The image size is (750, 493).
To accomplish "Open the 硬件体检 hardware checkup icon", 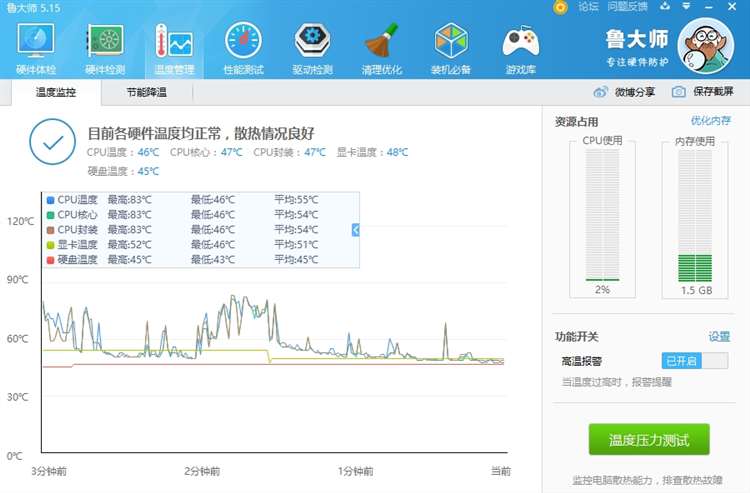I will tap(37, 47).
